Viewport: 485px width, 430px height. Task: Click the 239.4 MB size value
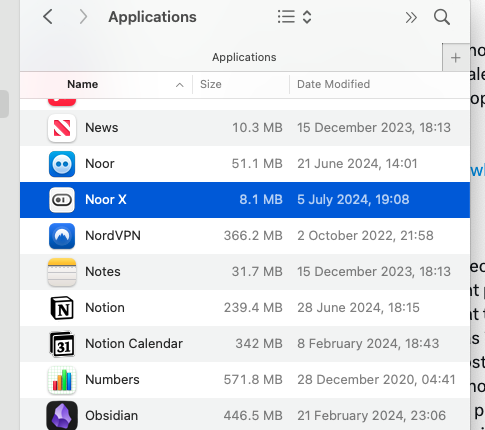click(253, 308)
